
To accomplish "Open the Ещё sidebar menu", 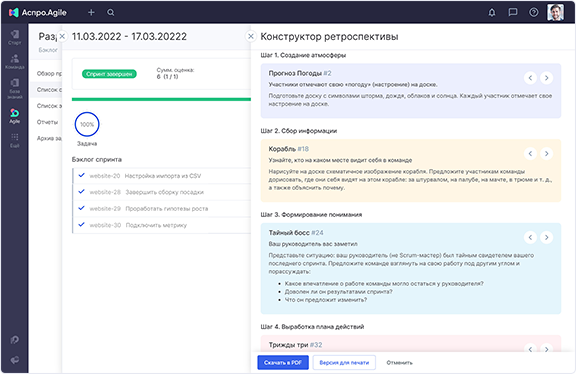I will [15, 140].
